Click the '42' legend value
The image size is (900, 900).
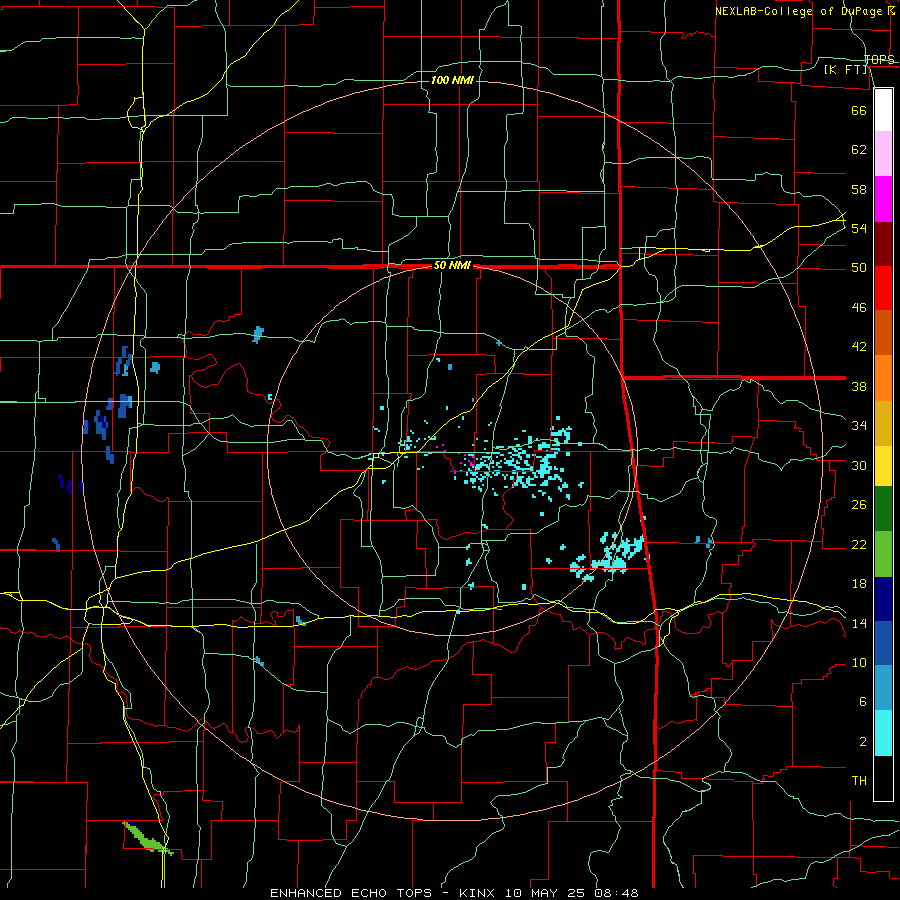click(x=859, y=347)
